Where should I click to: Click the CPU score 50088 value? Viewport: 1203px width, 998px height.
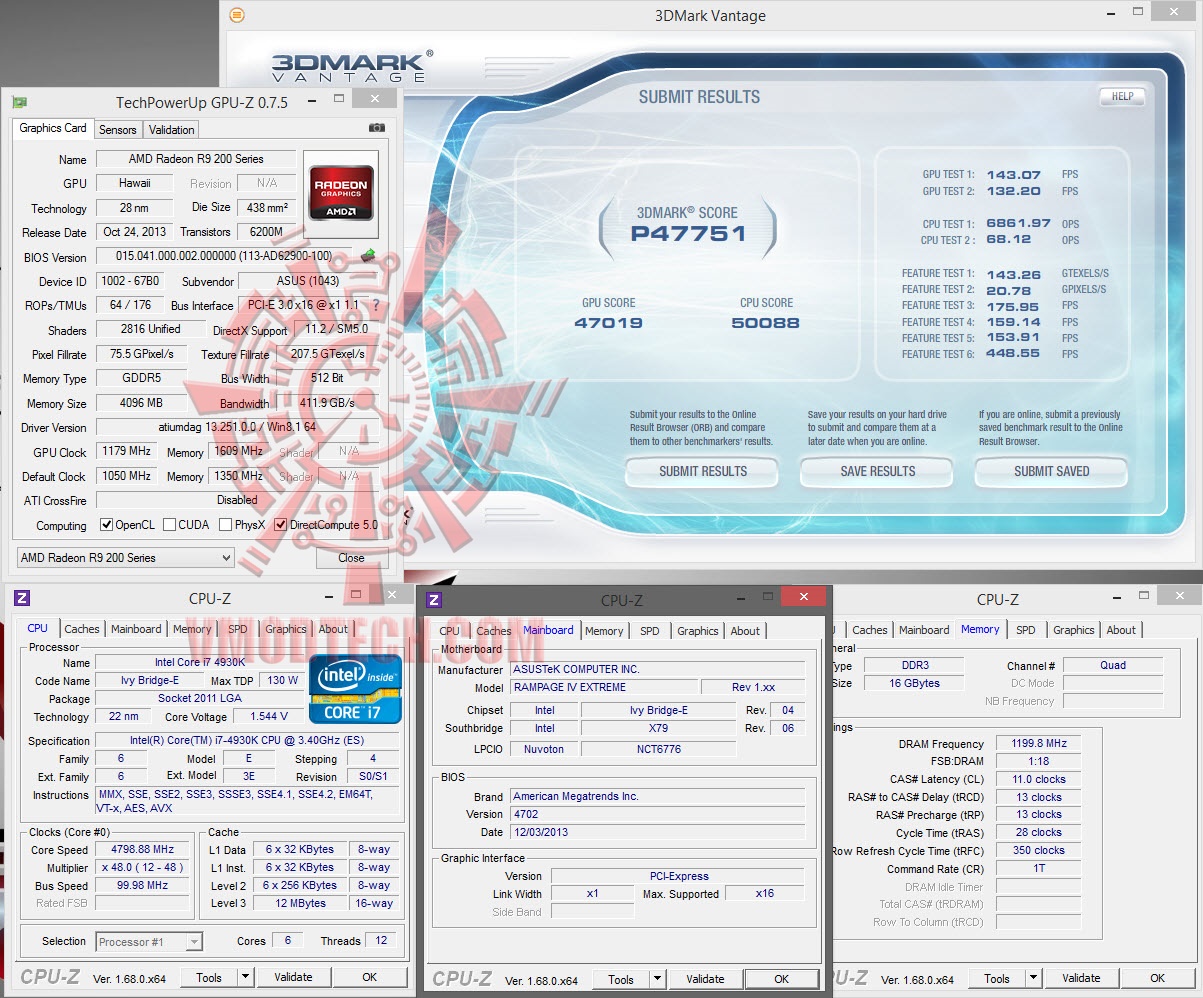click(765, 323)
